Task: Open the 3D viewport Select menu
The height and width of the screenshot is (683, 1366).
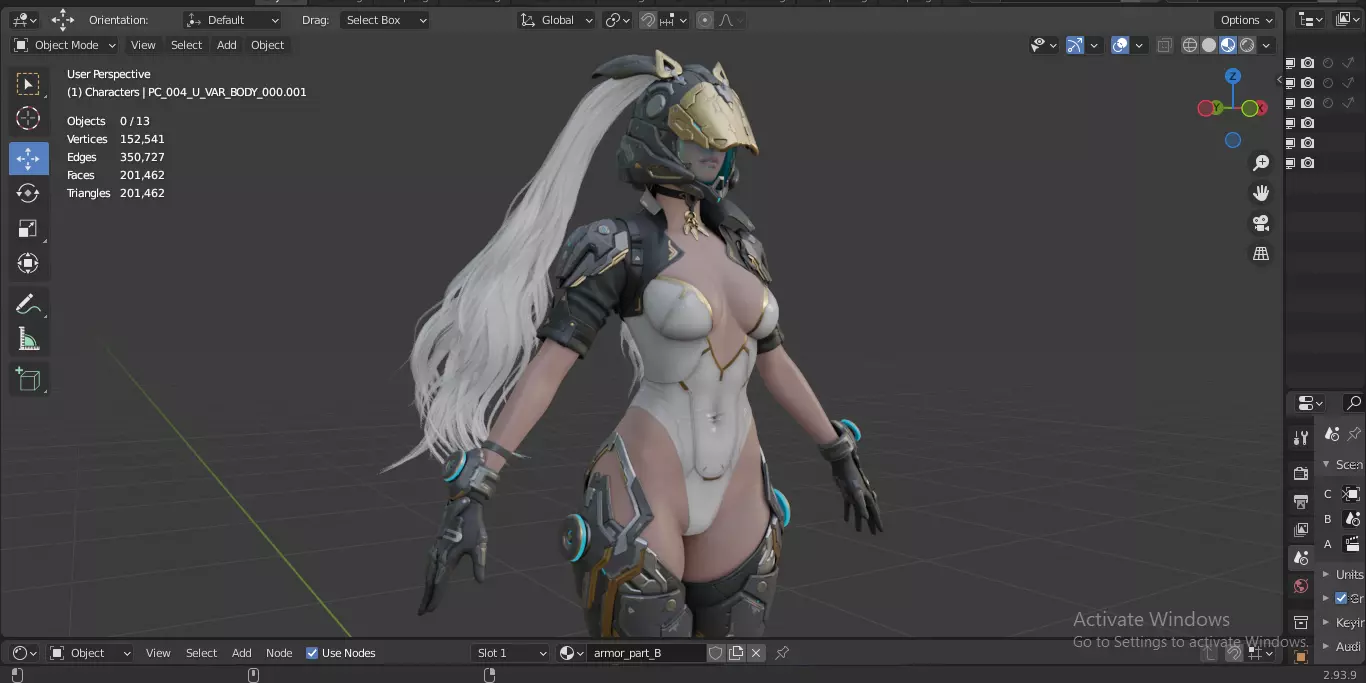Action: click(x=186, y=45)
